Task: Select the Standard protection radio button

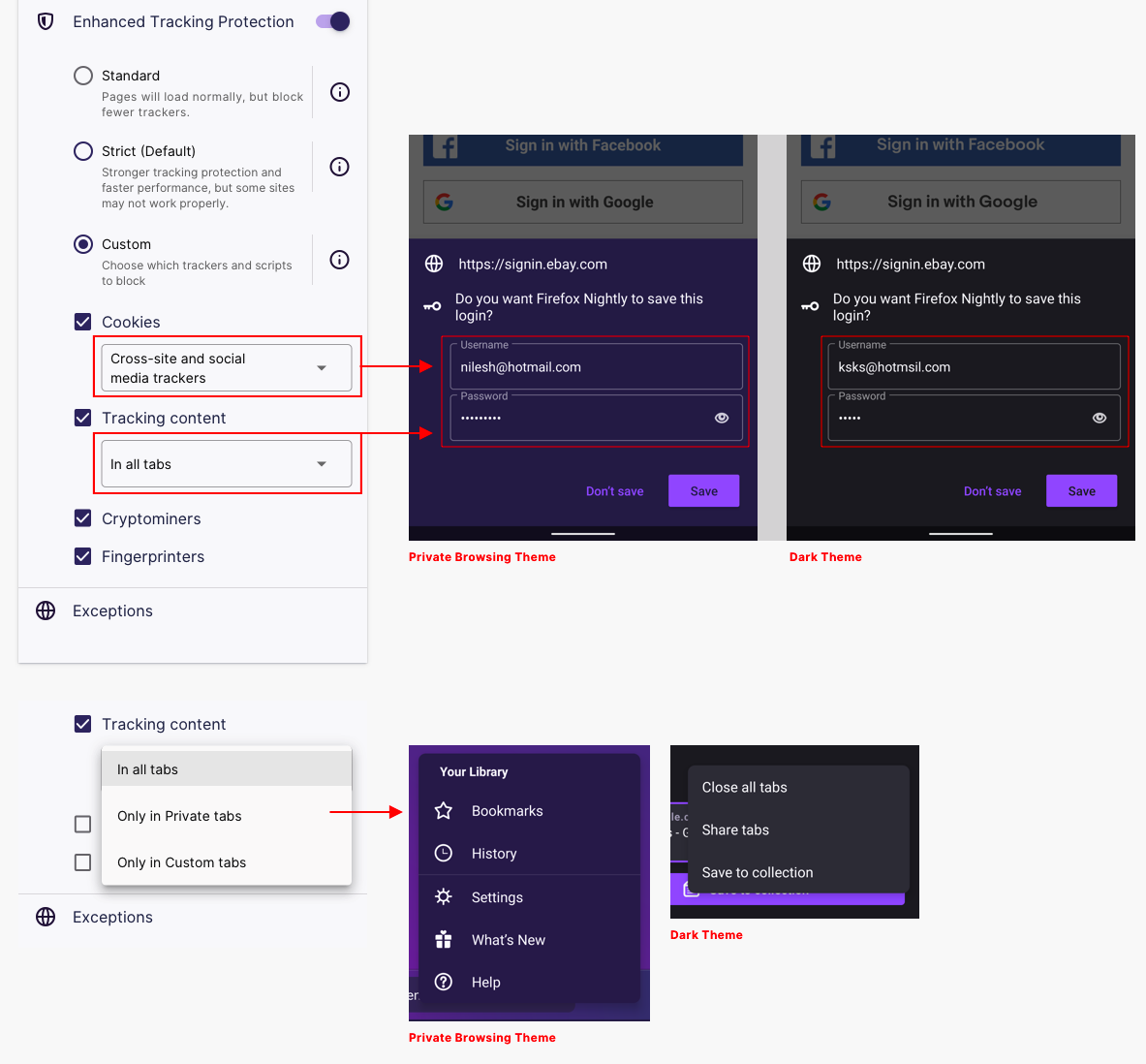Action: click(83, 76)
